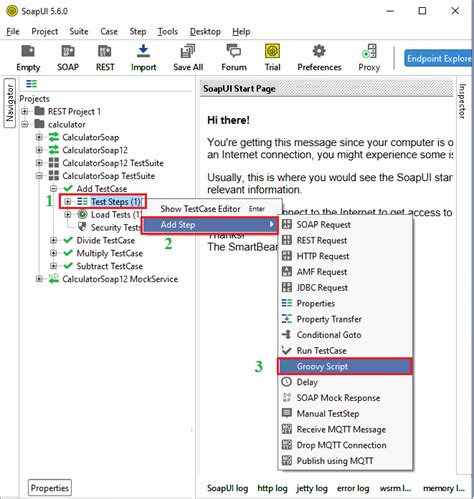Open the vertical Navigator side tab
474x499 pixels.
pyautogui.click(x=10, y=103)
